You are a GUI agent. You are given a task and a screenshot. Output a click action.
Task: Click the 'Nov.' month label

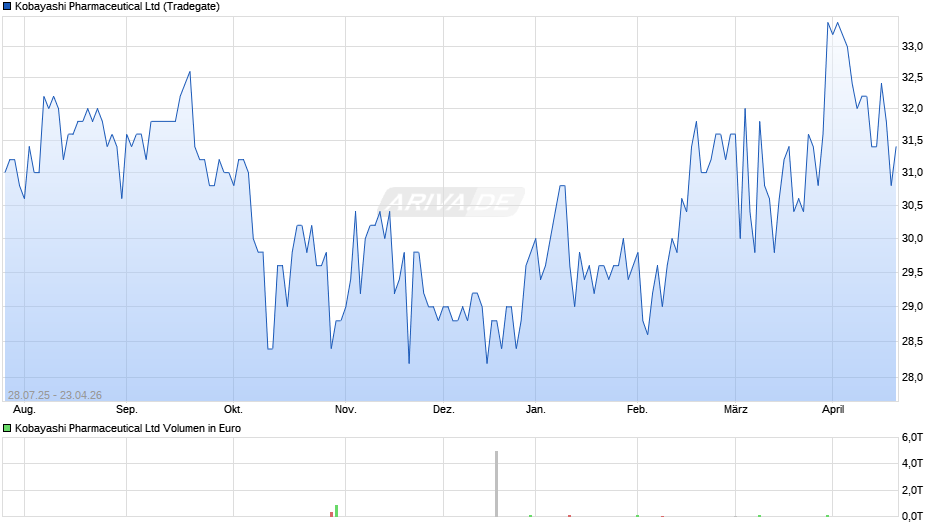[345, 410]
